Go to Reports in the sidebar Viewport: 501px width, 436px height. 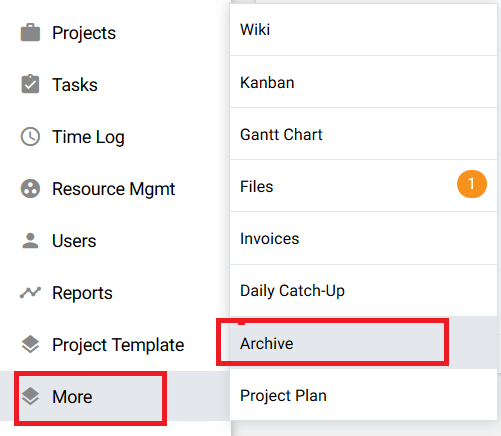(x=82, y=293)
